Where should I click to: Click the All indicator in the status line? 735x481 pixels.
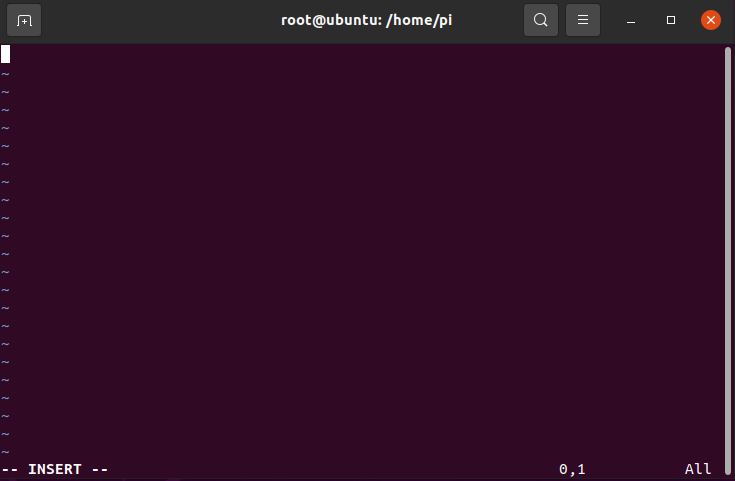[x=698, y=469]
